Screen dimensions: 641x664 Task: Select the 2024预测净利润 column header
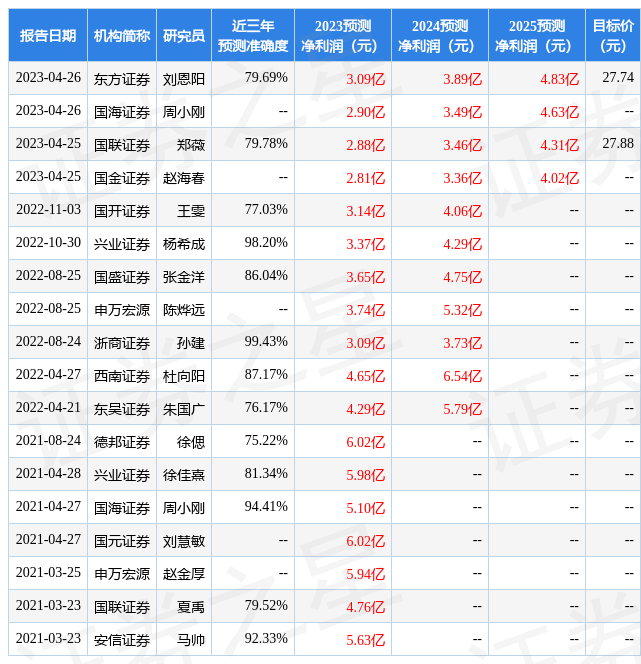[x=440, y=36]
